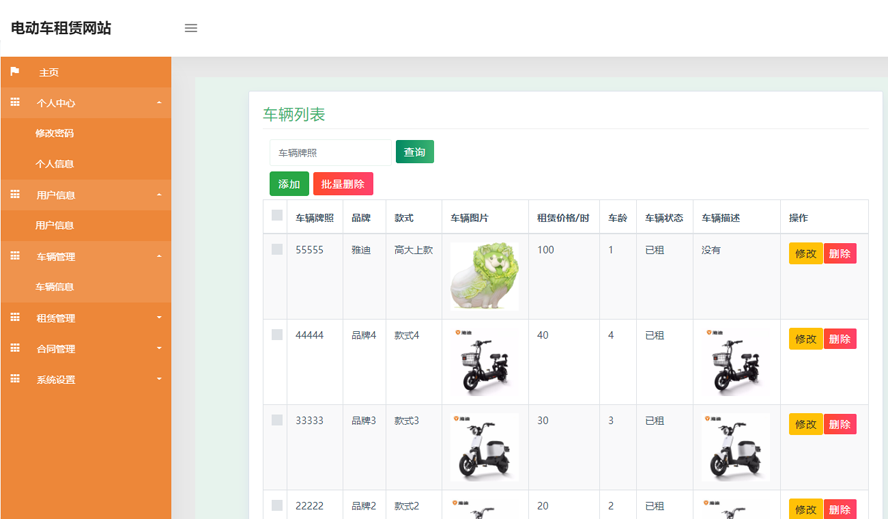Focus the 车辆牌照 search input field
Image resolution: width=888 pixels, height=519 pixels.
coord(330,152)
